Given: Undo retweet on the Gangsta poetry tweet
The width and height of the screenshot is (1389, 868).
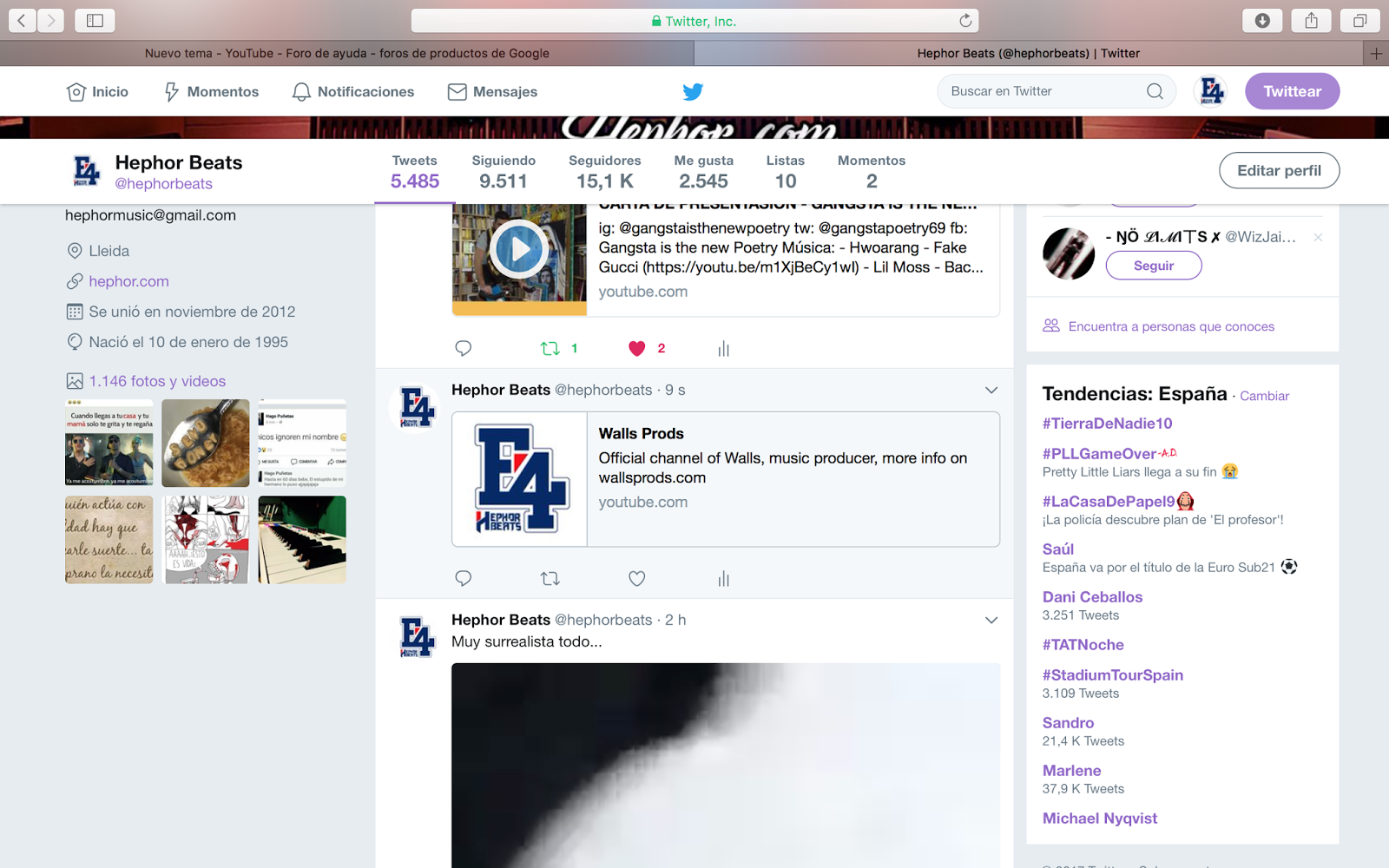Looking at the screenshot, I should click(550, 349).
